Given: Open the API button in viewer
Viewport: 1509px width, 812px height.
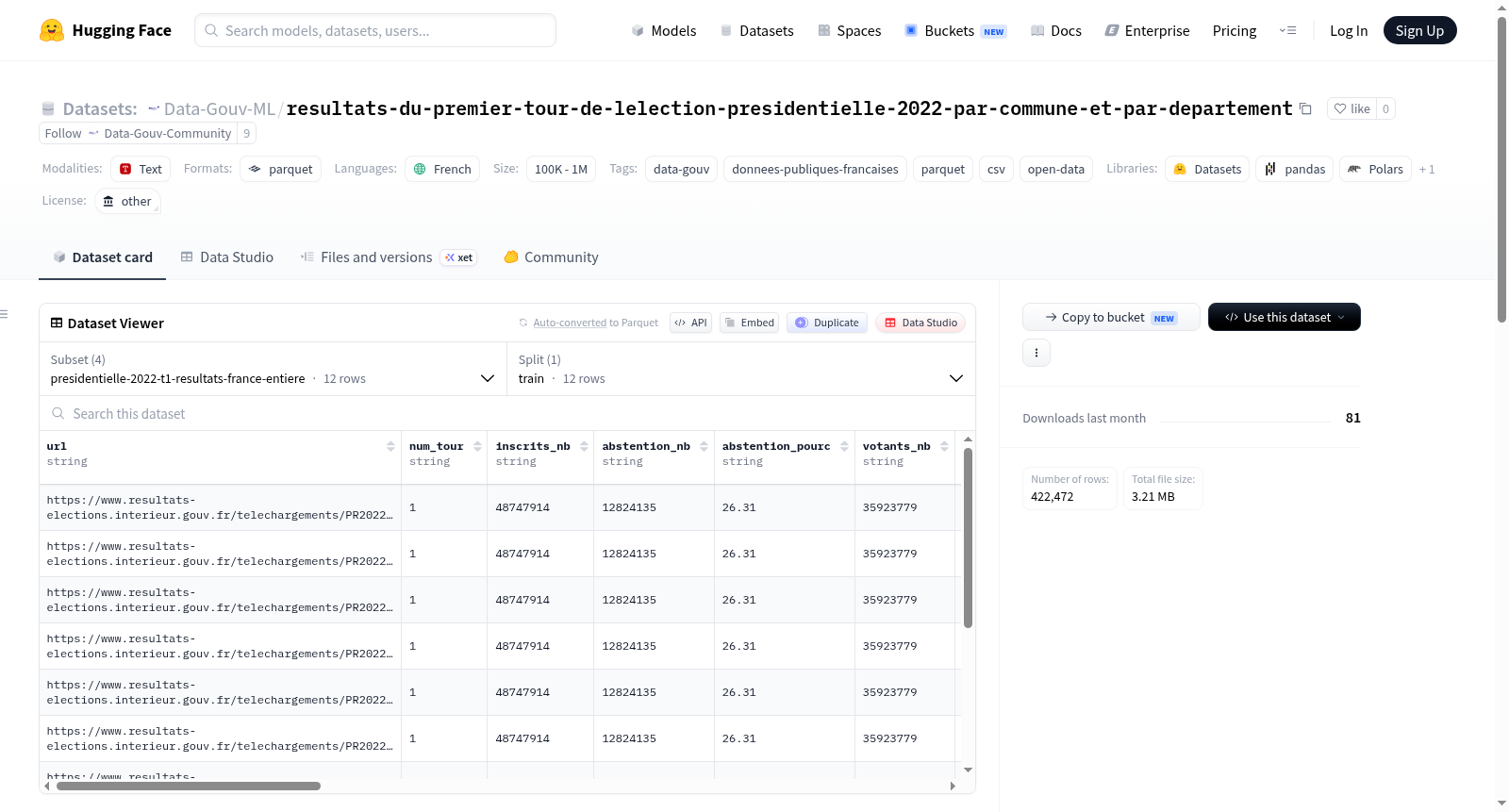Looking at the screenshot, I should [x=690, y=323].
